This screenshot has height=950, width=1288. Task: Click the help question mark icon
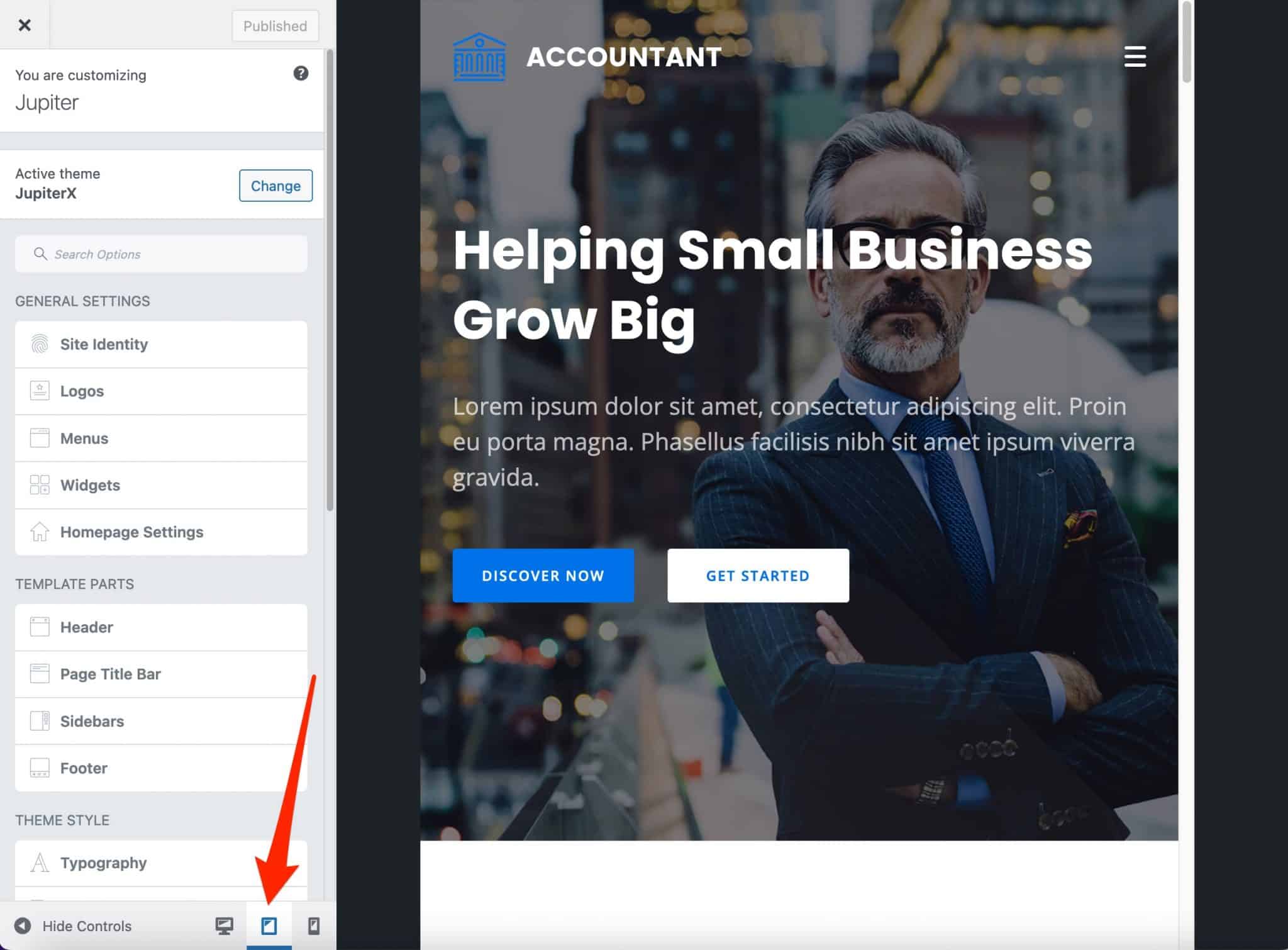(x=301, y=74)
